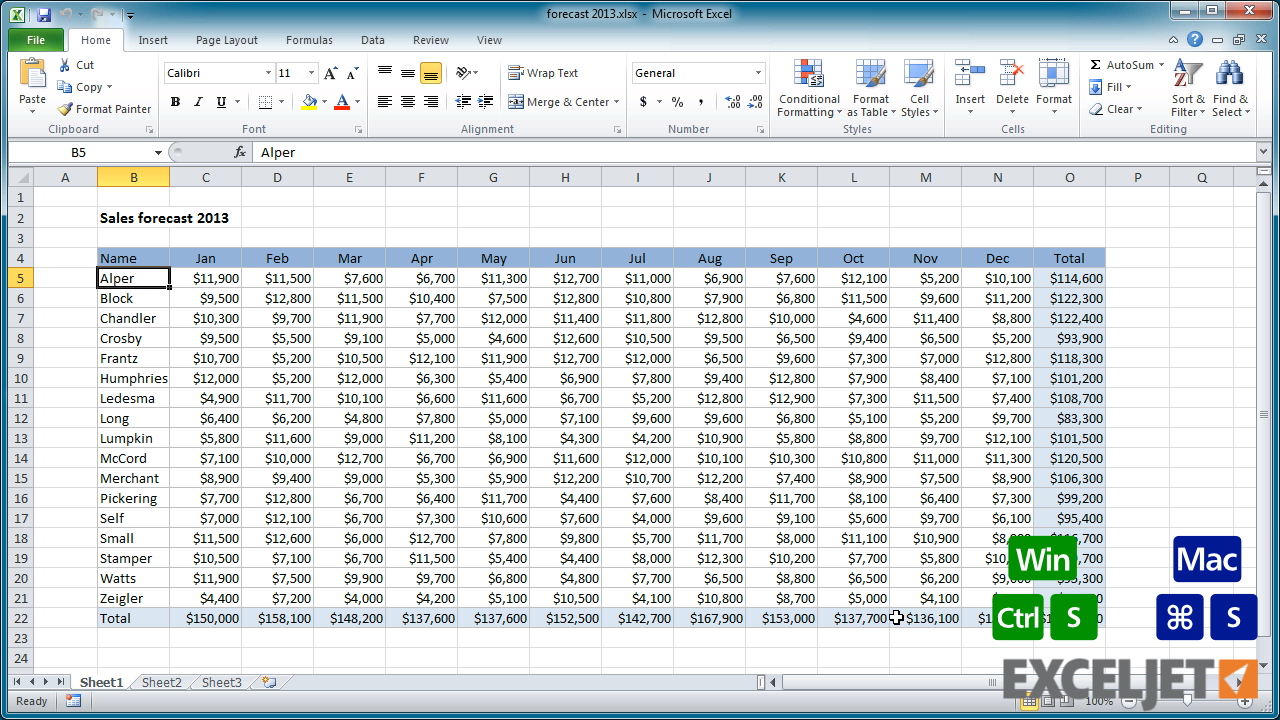Open Cell Styles gallery

(x=919, y=88)
